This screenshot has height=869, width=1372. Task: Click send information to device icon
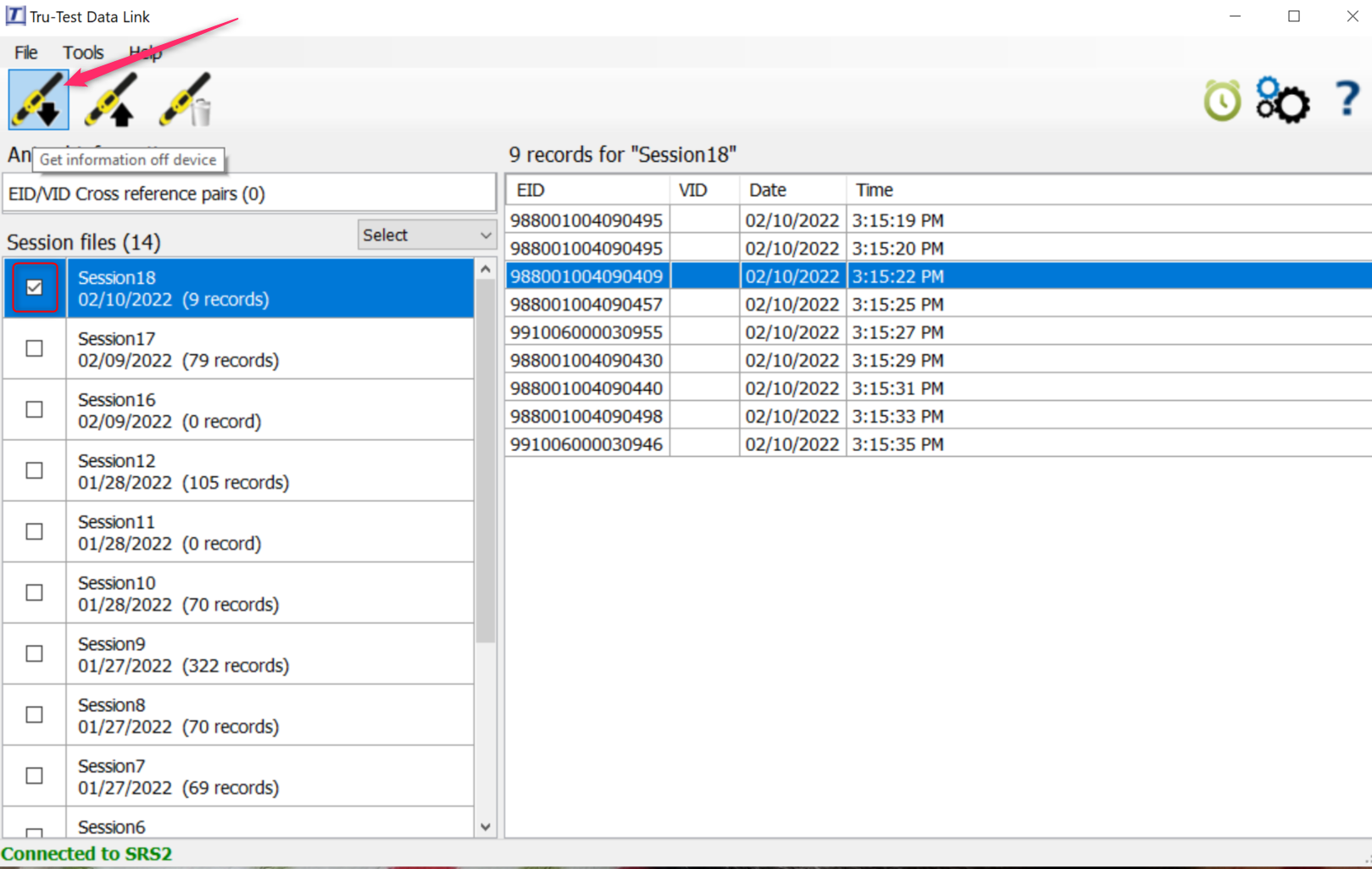tap(111, 100)
